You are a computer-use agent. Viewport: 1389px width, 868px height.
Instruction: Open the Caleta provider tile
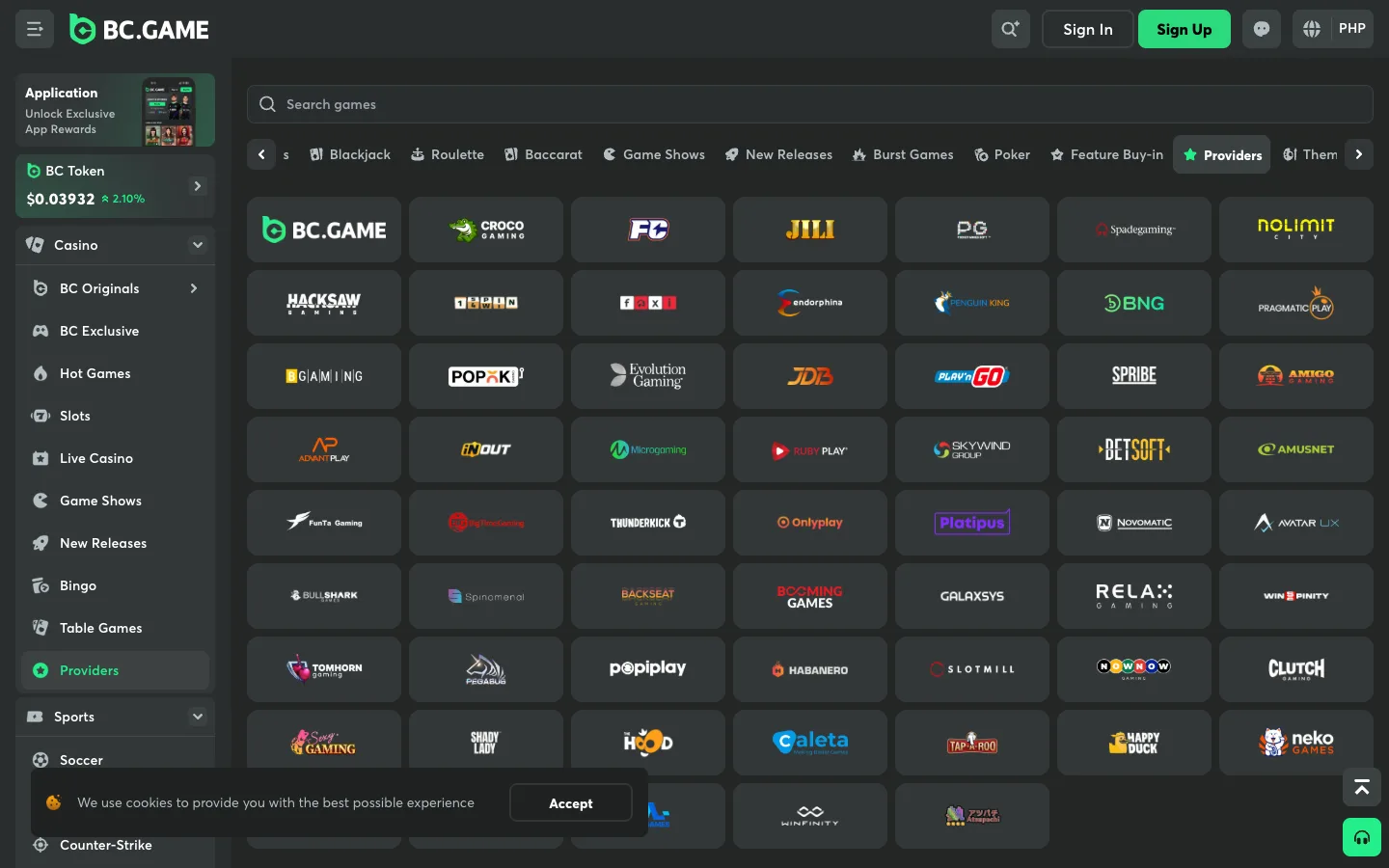tap(810, 743)
